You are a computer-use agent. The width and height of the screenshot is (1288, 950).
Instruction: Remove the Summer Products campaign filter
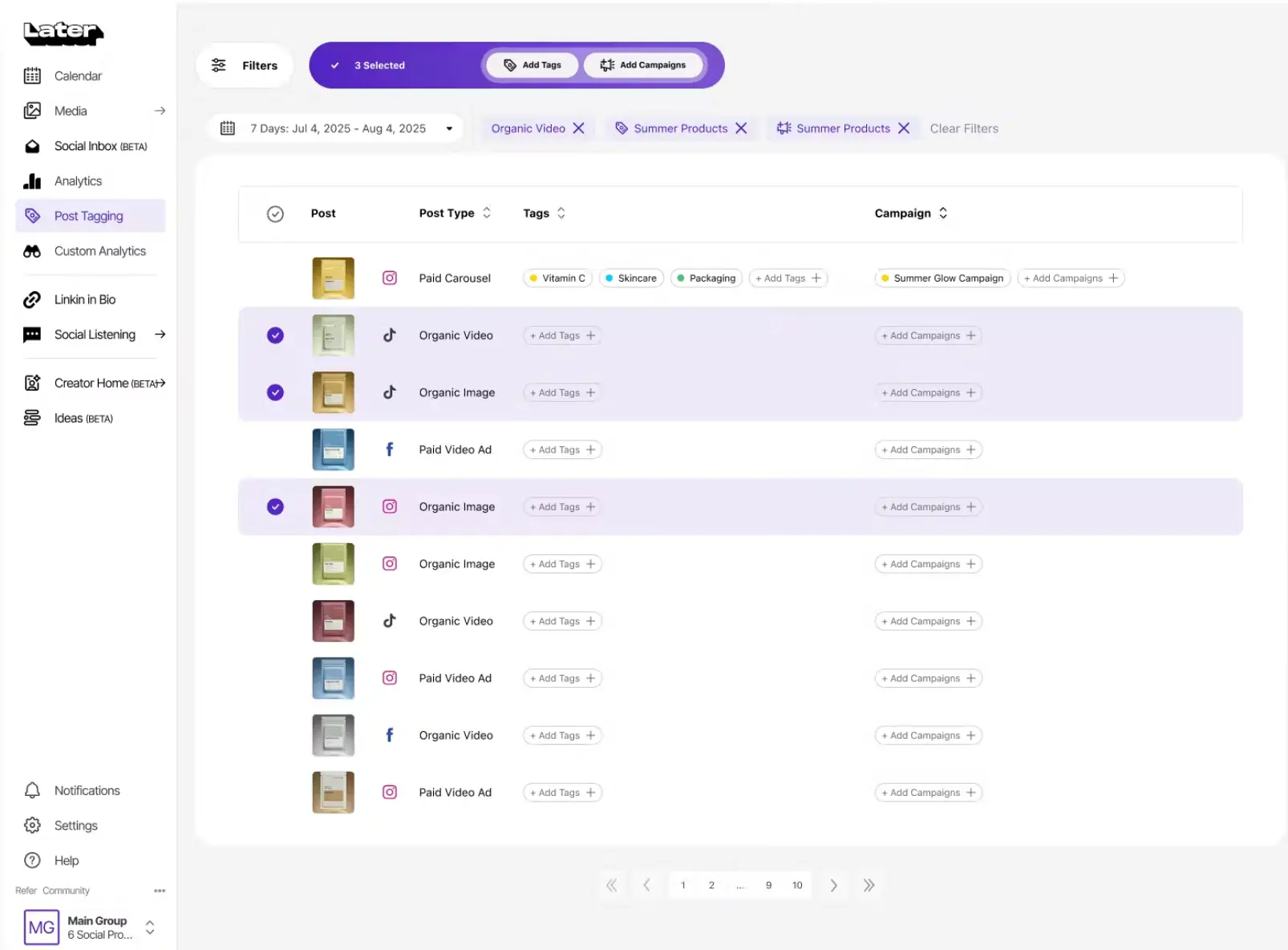pyautogui.click(x=904, y=128)
